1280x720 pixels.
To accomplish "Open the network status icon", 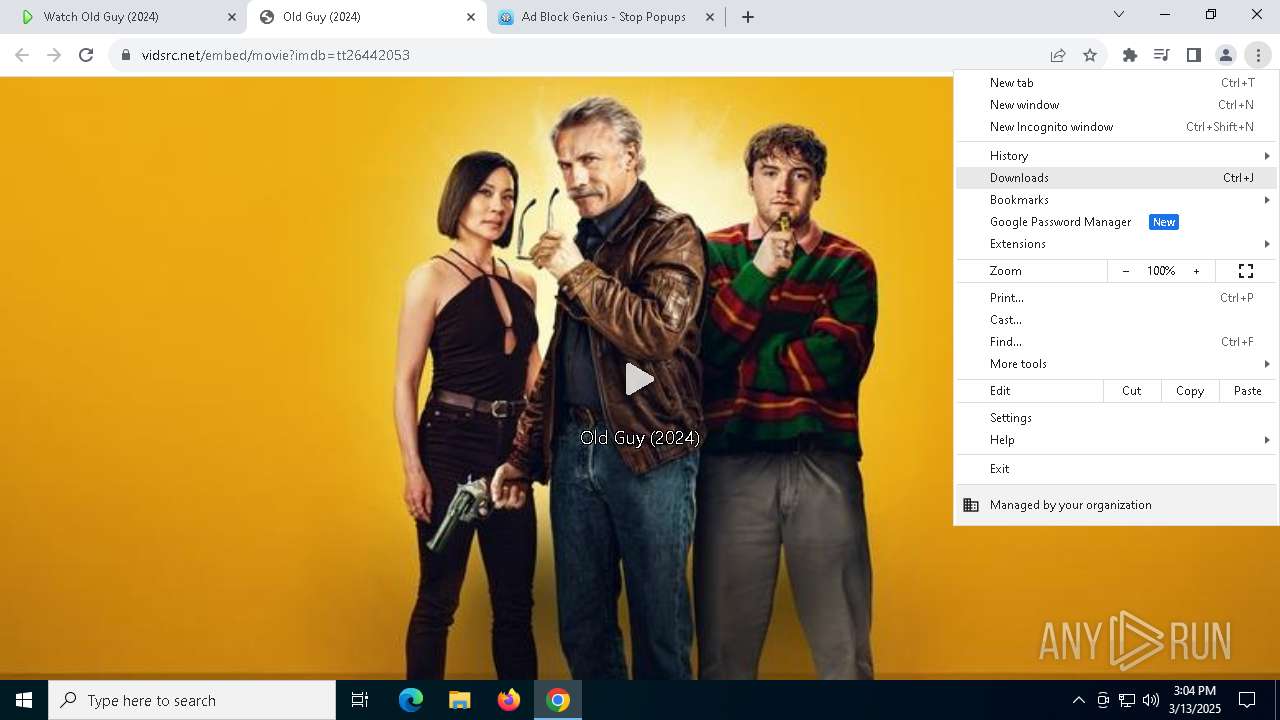I will coord(1127,700).
